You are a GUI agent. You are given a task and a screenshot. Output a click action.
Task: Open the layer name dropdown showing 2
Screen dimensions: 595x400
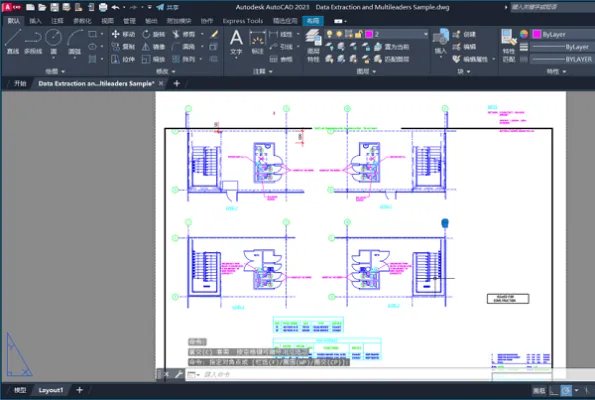point(397,34)
